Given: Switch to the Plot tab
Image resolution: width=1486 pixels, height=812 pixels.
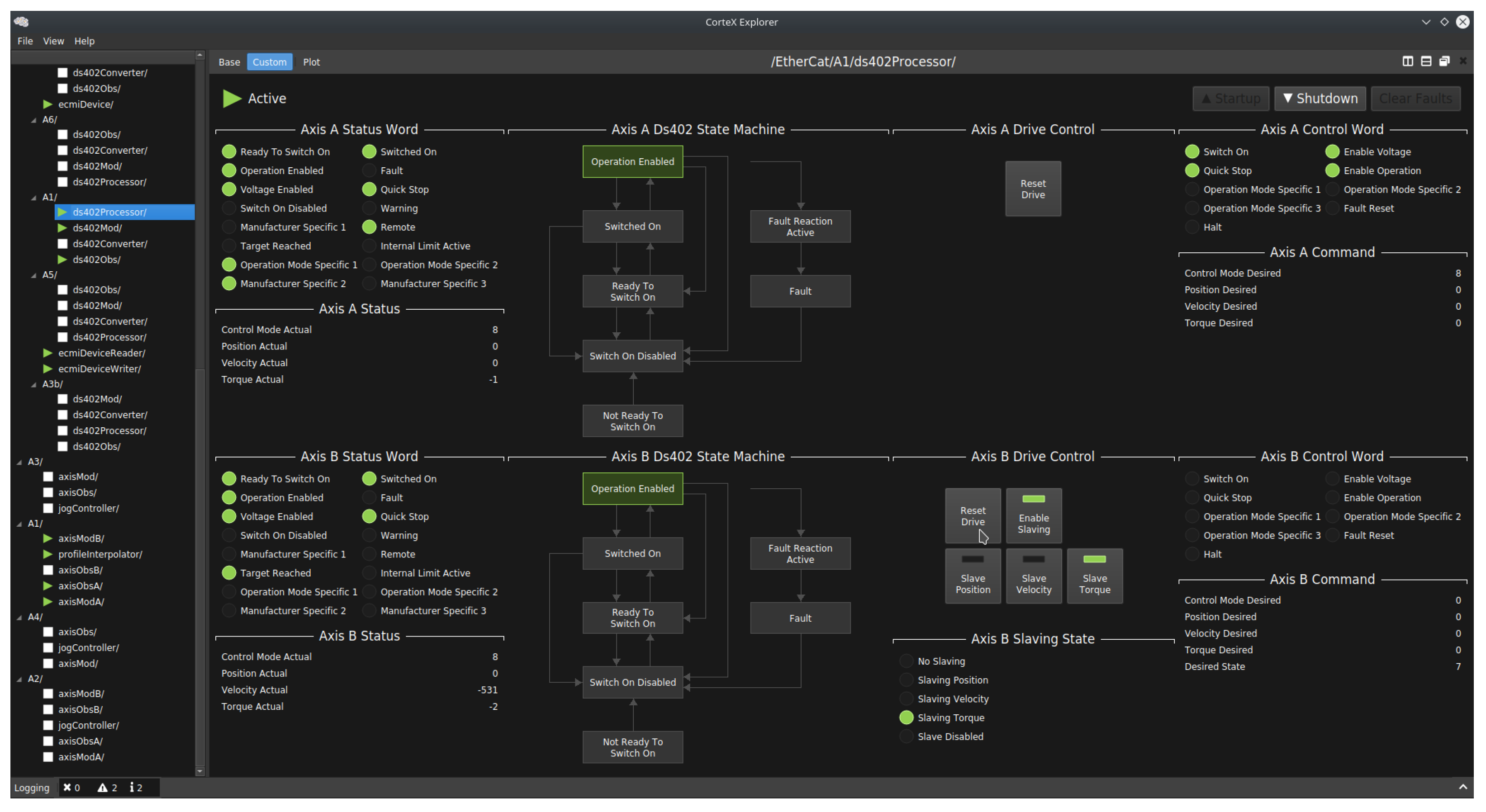Looking at the screenshot, I should coord(311,61).
